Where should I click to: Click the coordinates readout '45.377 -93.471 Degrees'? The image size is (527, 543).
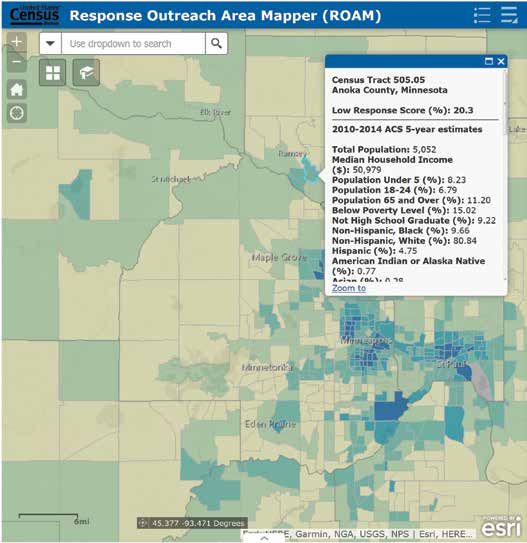198,523
